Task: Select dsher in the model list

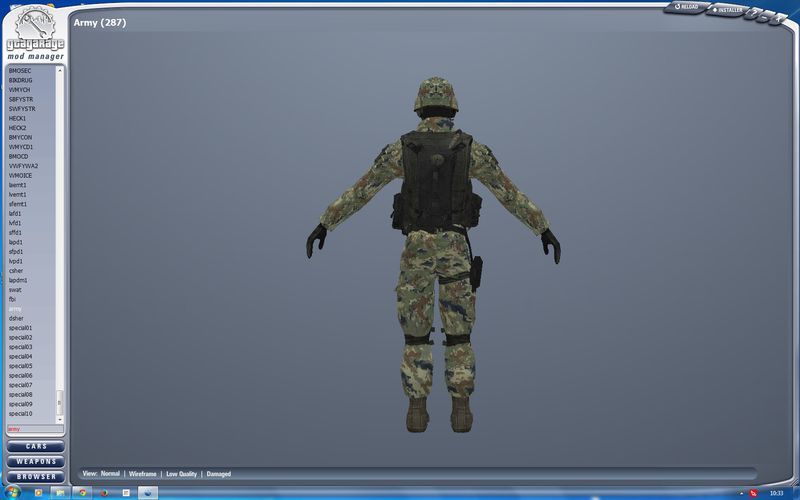Action: click(16, 318)
